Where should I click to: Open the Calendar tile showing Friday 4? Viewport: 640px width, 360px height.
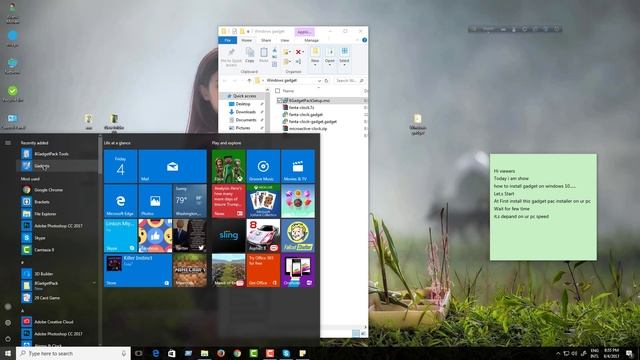[120, 166]
